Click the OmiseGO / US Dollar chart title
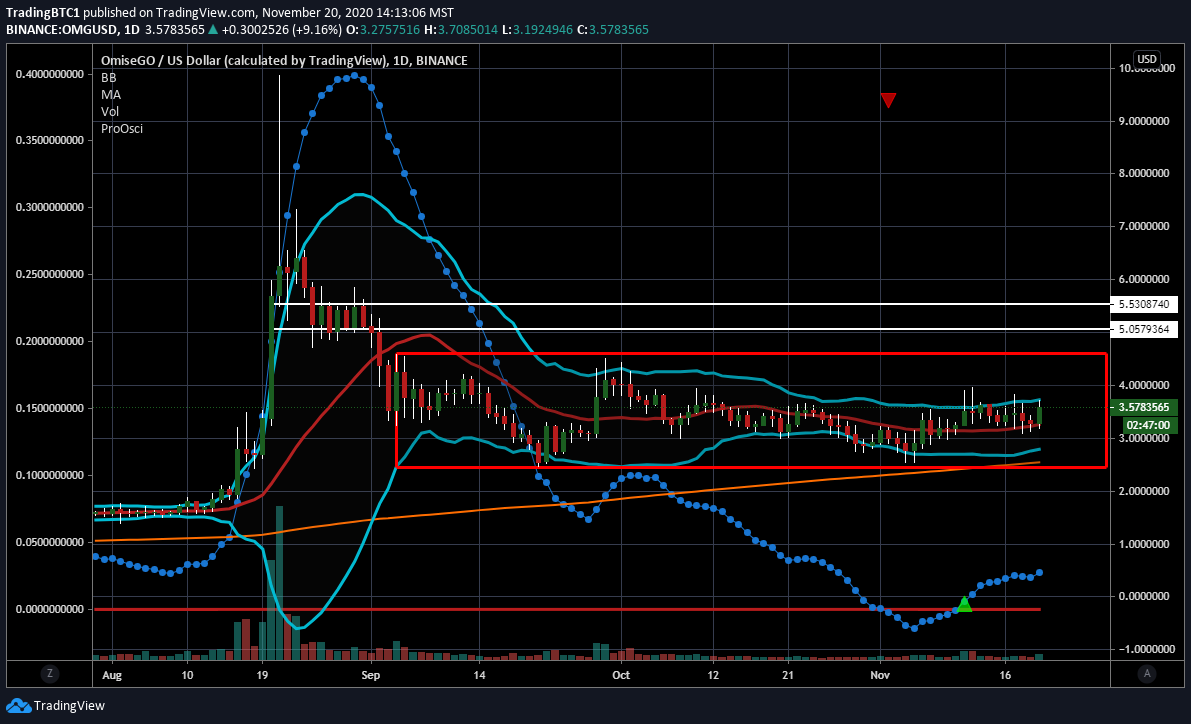This screenshot has height=724, width=1191. 284,61
